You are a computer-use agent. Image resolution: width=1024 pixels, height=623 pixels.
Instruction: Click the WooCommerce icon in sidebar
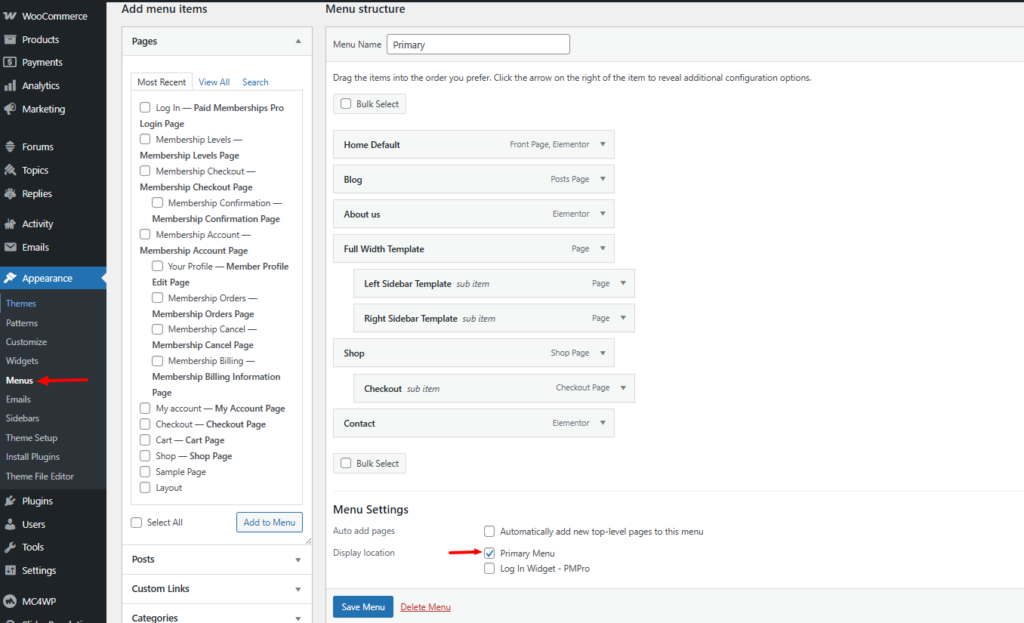10,16
